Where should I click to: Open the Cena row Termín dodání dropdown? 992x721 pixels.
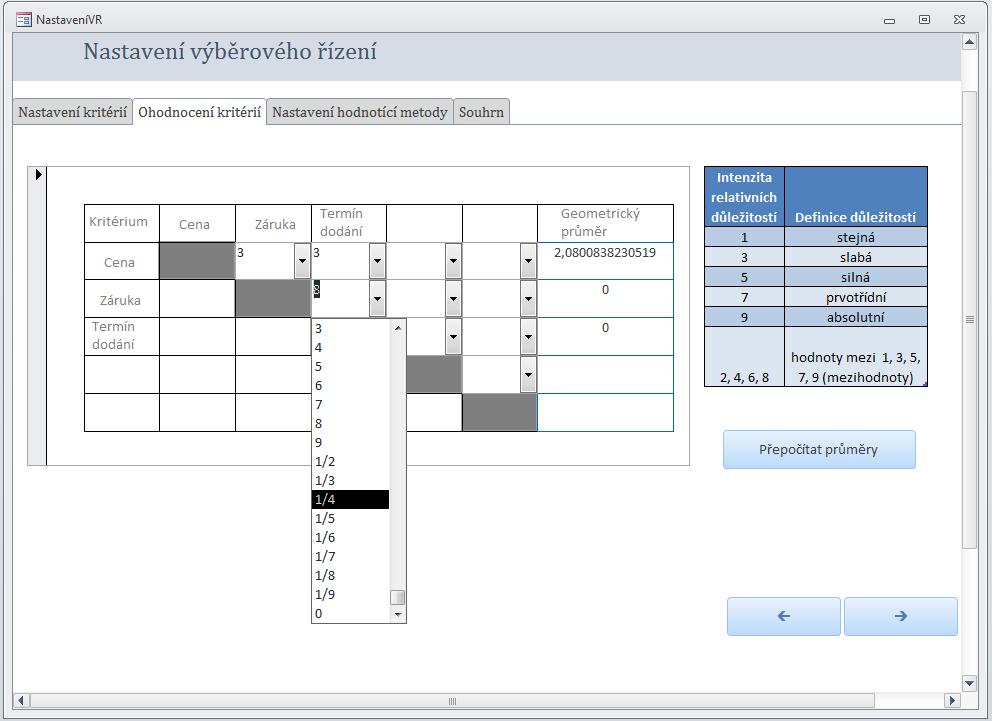(378, 261)
